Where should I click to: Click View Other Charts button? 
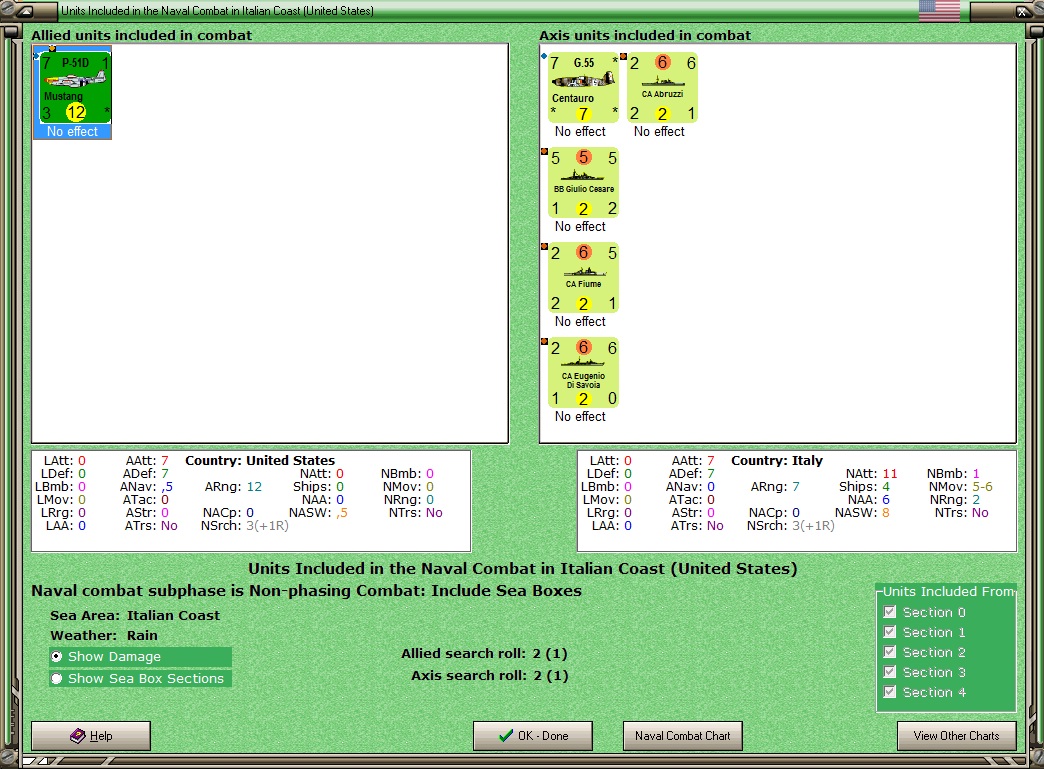[956, 736]
